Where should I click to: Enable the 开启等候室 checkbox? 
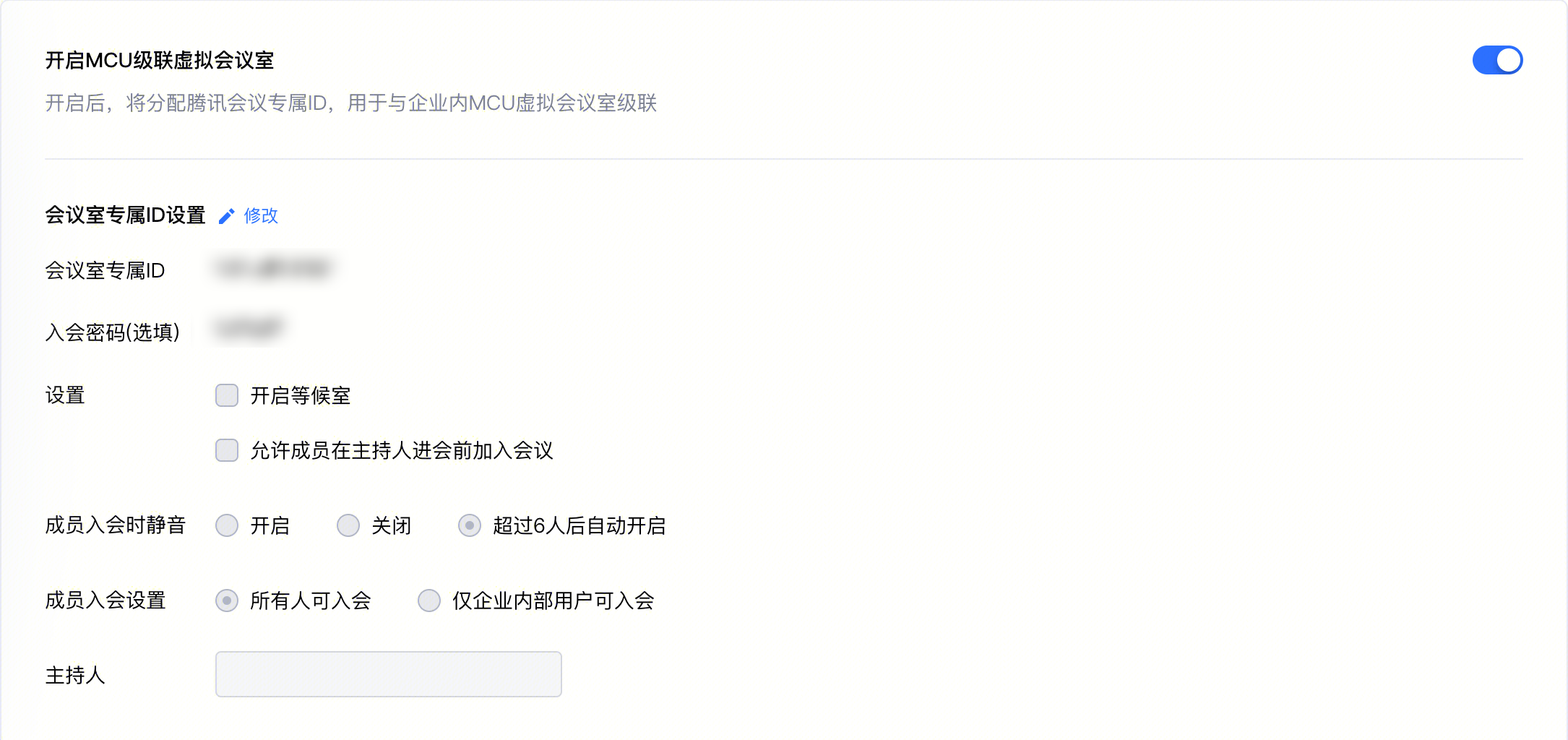227,395
